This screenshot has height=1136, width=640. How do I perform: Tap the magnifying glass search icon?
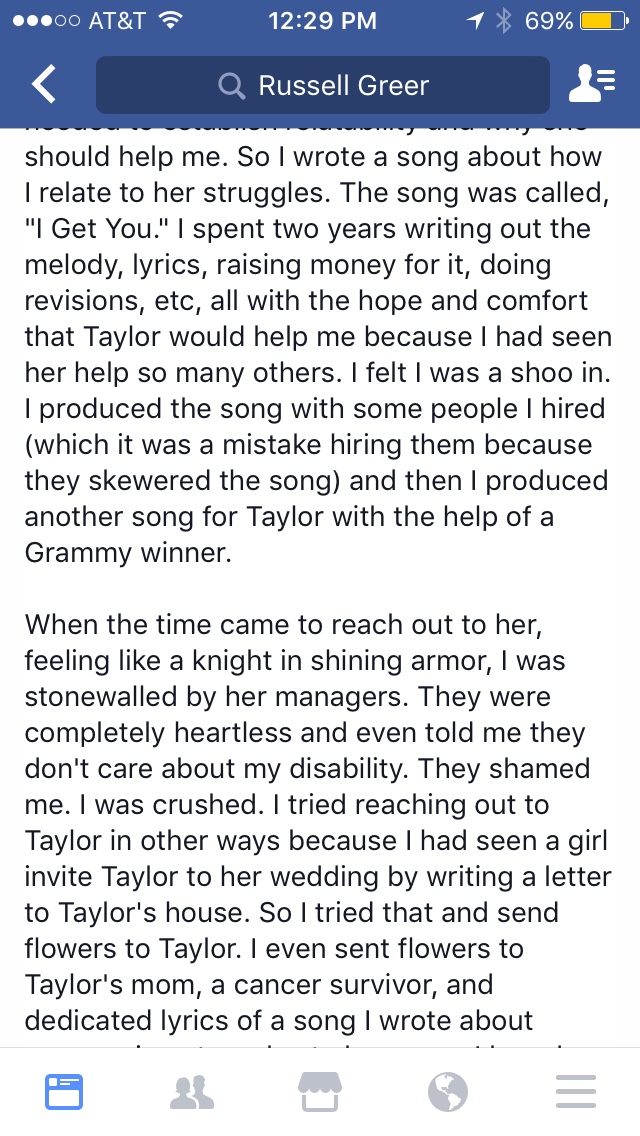coord(231,85)
